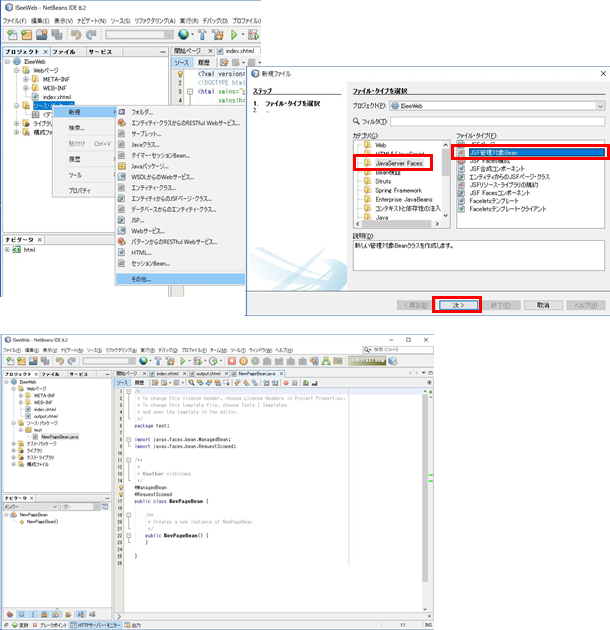
Task: Expand html node in upper Navigator panel
Action: point(7,250)
